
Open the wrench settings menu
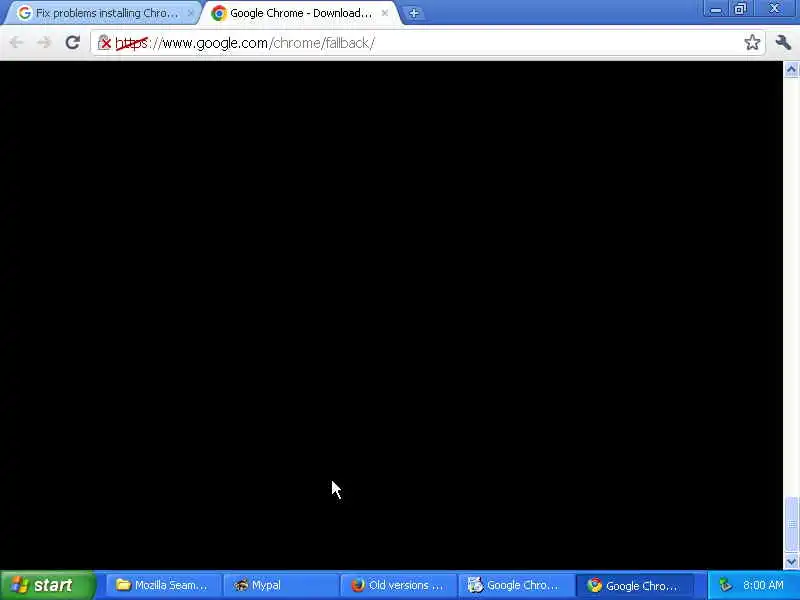pos(783,42)
